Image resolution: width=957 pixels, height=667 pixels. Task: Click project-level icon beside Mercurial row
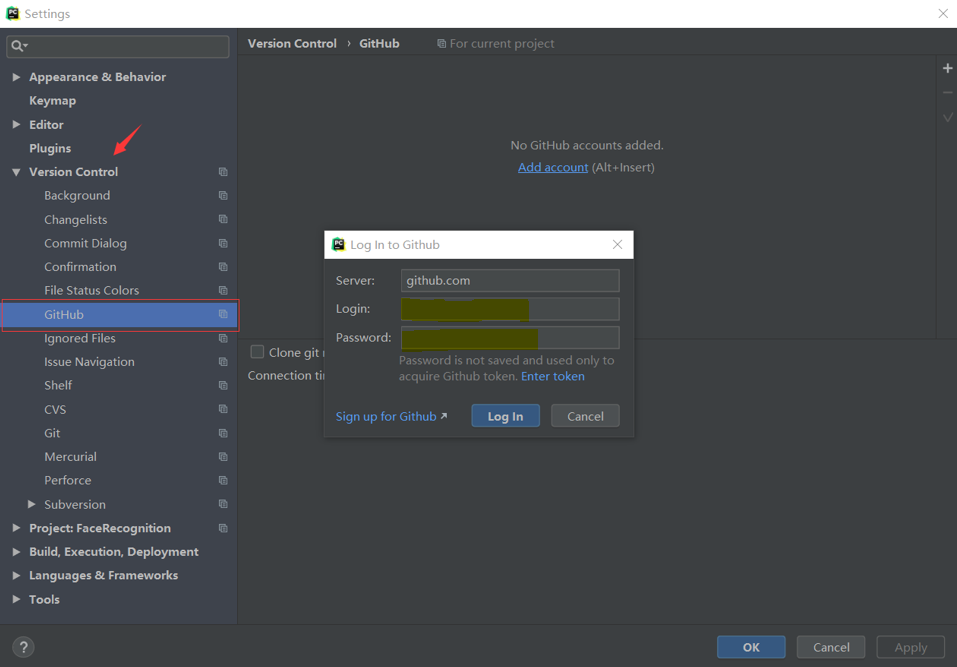pos(223,456)
